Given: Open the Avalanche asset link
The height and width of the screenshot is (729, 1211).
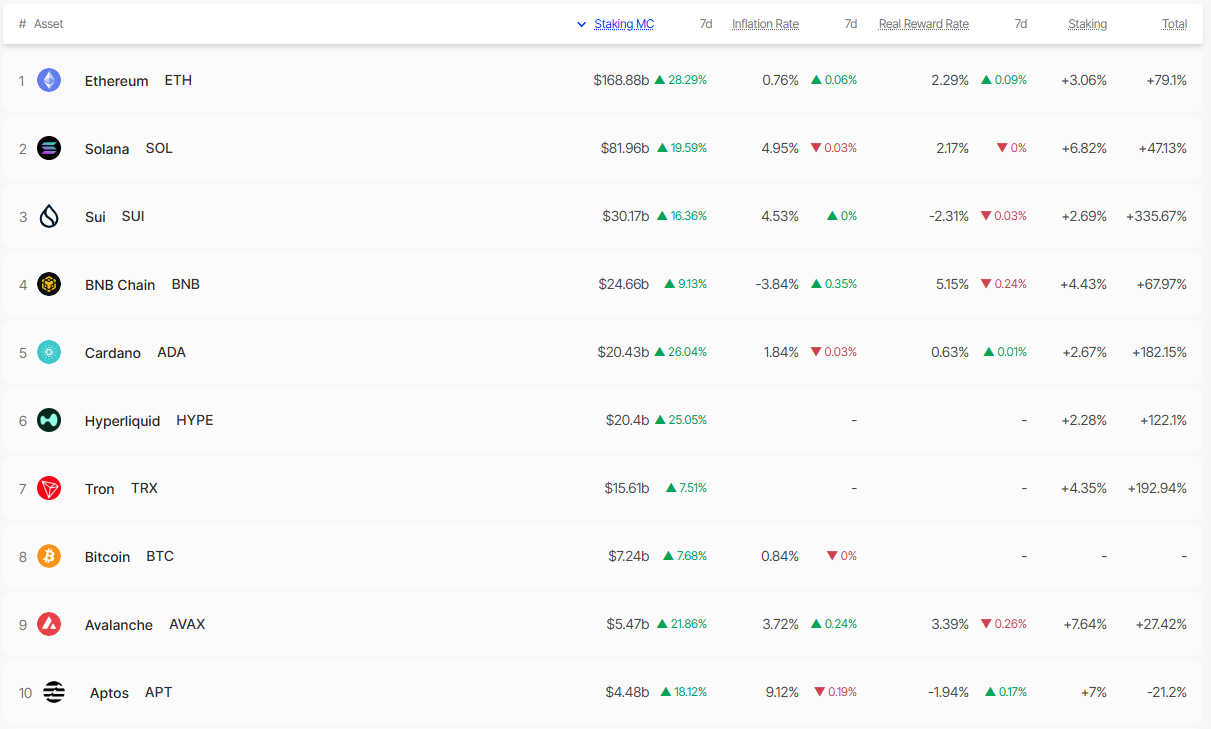Looking at the screenshot, I should click(x=119, y=625).
